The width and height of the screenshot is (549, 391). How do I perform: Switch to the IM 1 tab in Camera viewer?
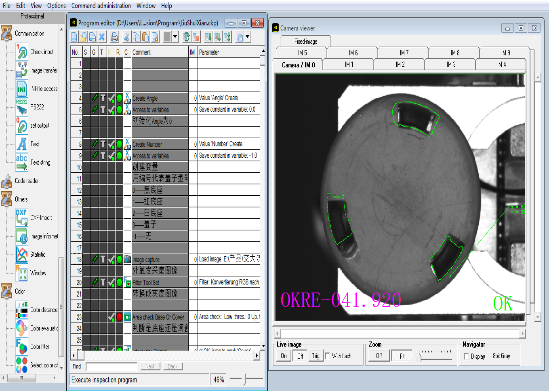point(349,64)
